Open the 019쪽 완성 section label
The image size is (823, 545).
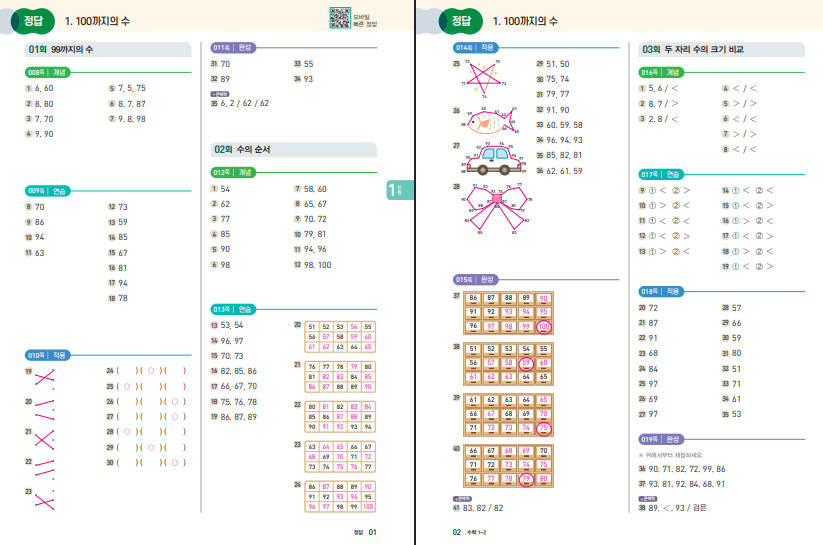(661, 439)
